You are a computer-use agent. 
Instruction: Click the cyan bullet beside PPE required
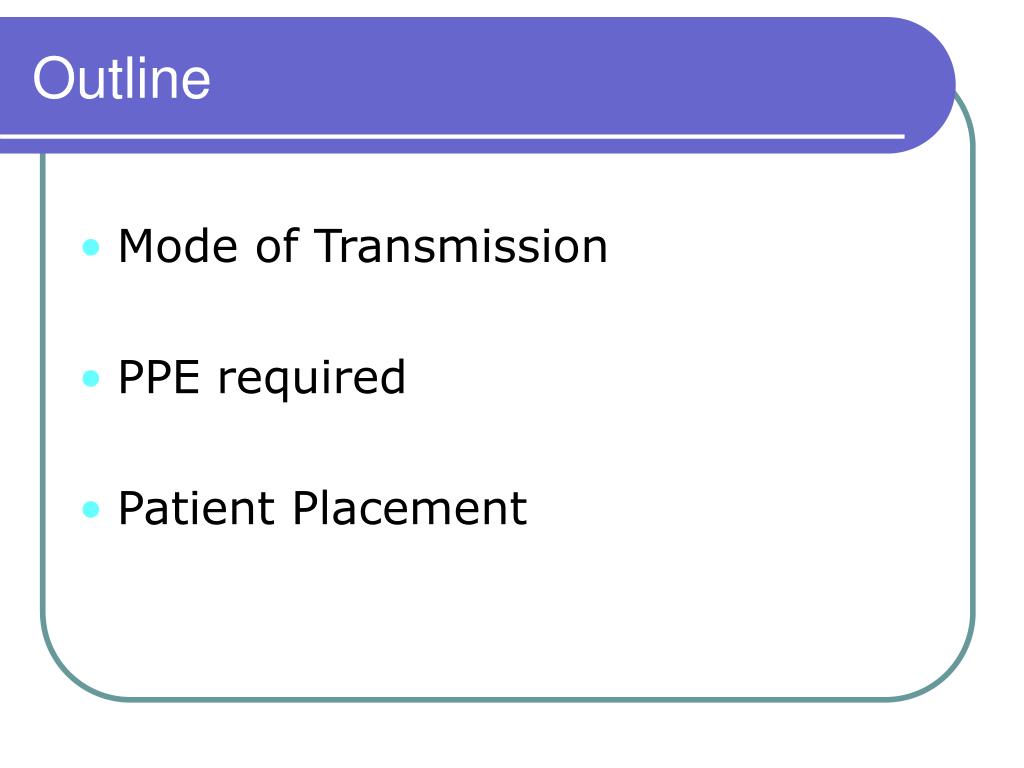click(x=91, y=378)
